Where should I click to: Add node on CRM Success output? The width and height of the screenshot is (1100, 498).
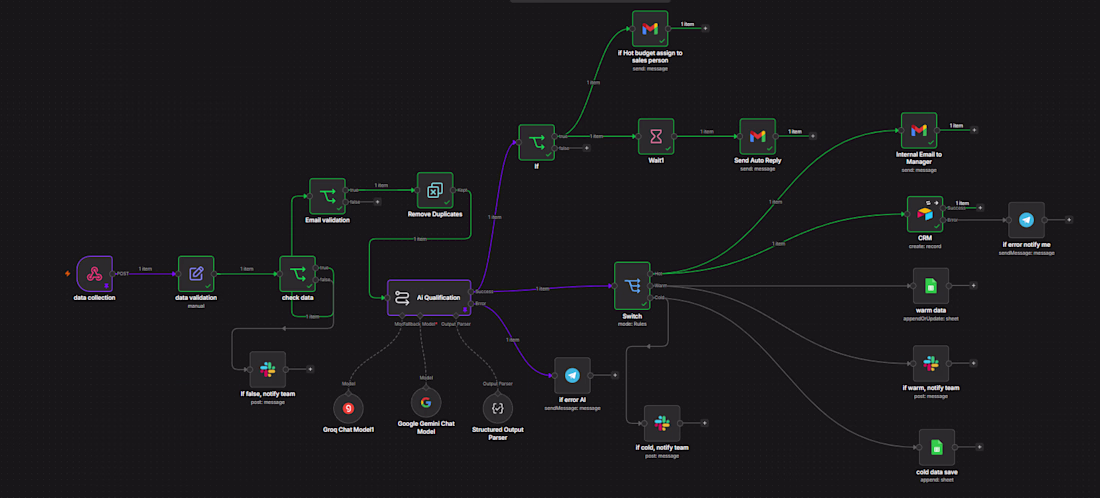pos(980,208)
